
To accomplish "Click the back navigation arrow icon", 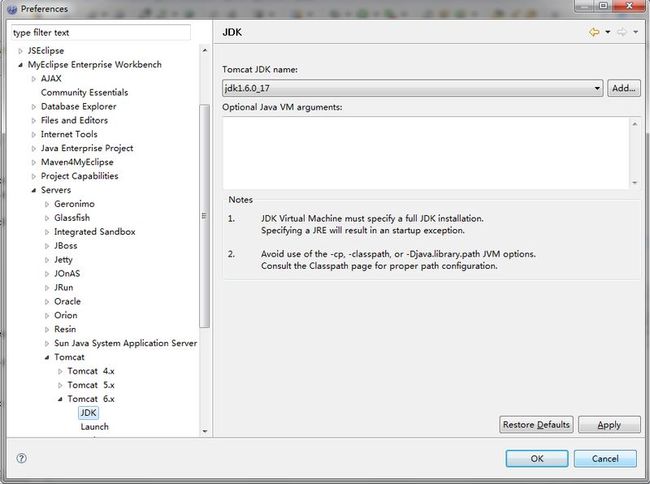I will pyautogui.click(x=594, y=32).
